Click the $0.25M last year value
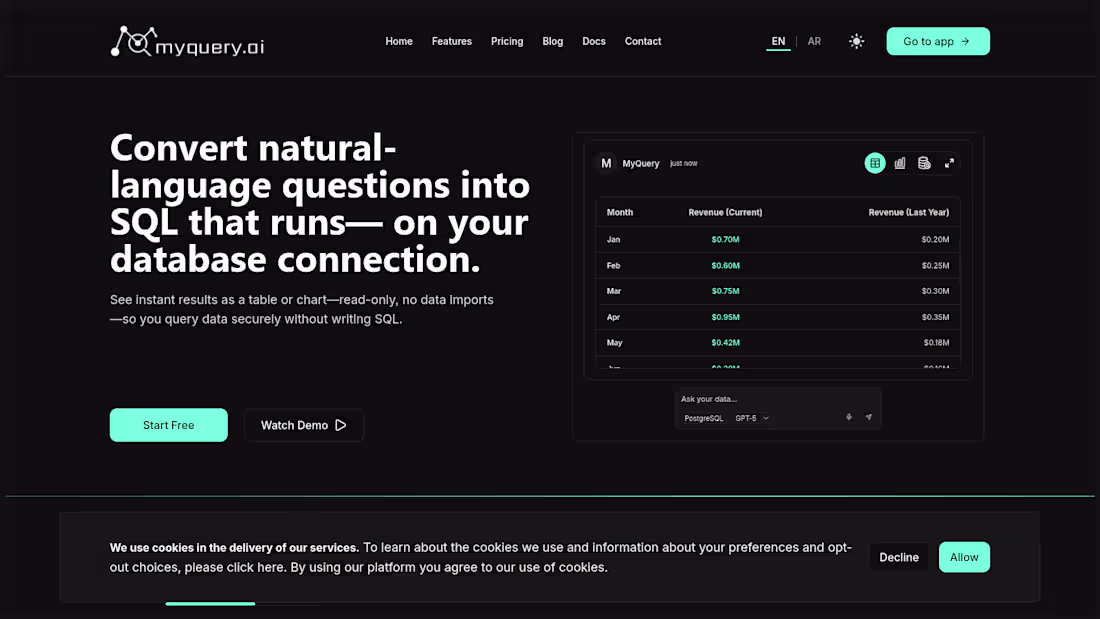Image resolution: width=1100 pixels, height=619 pixels. (x=935, y=265)
